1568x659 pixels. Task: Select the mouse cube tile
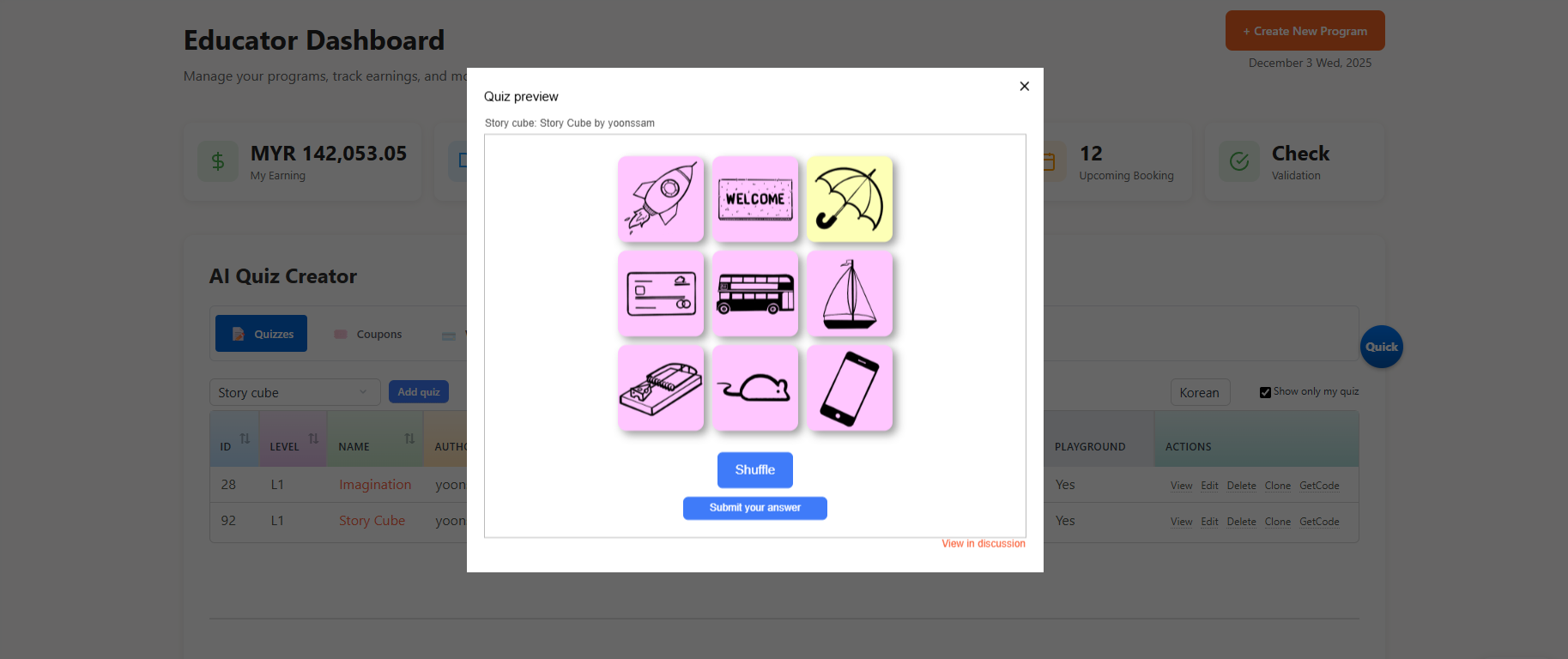pos(755,388)
